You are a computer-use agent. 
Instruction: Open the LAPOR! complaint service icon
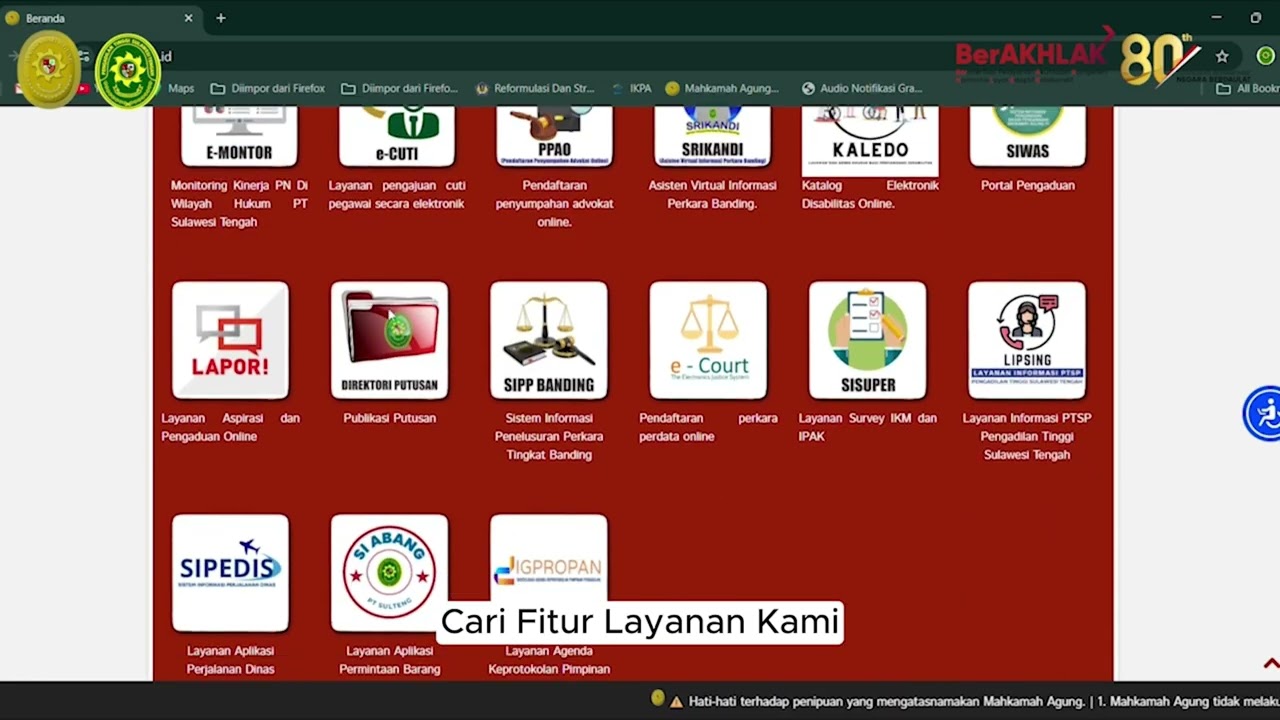click(x=230, y=340)
